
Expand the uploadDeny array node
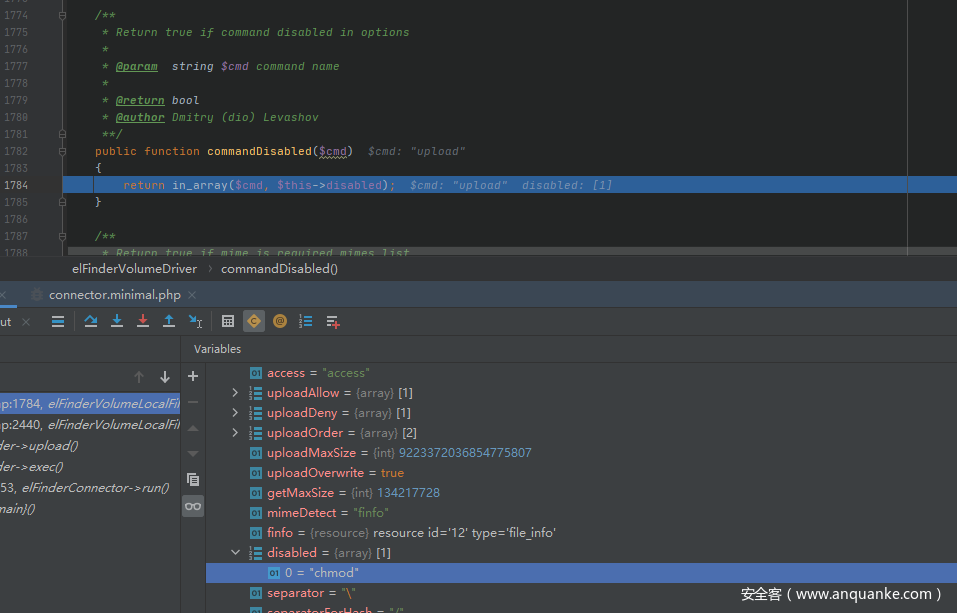point(236,413)
